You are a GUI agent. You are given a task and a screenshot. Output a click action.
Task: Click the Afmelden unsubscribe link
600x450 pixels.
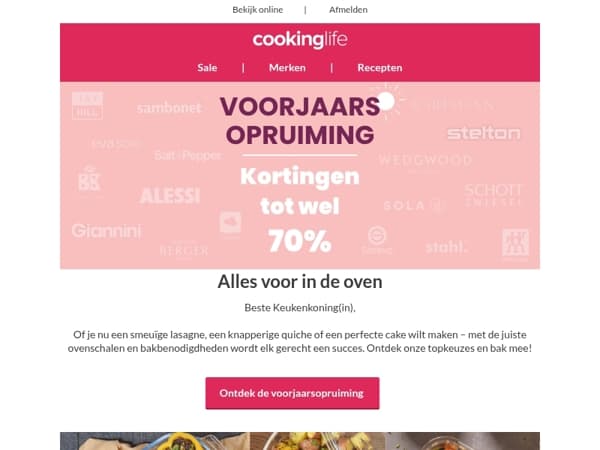click(x=348, y=10)
